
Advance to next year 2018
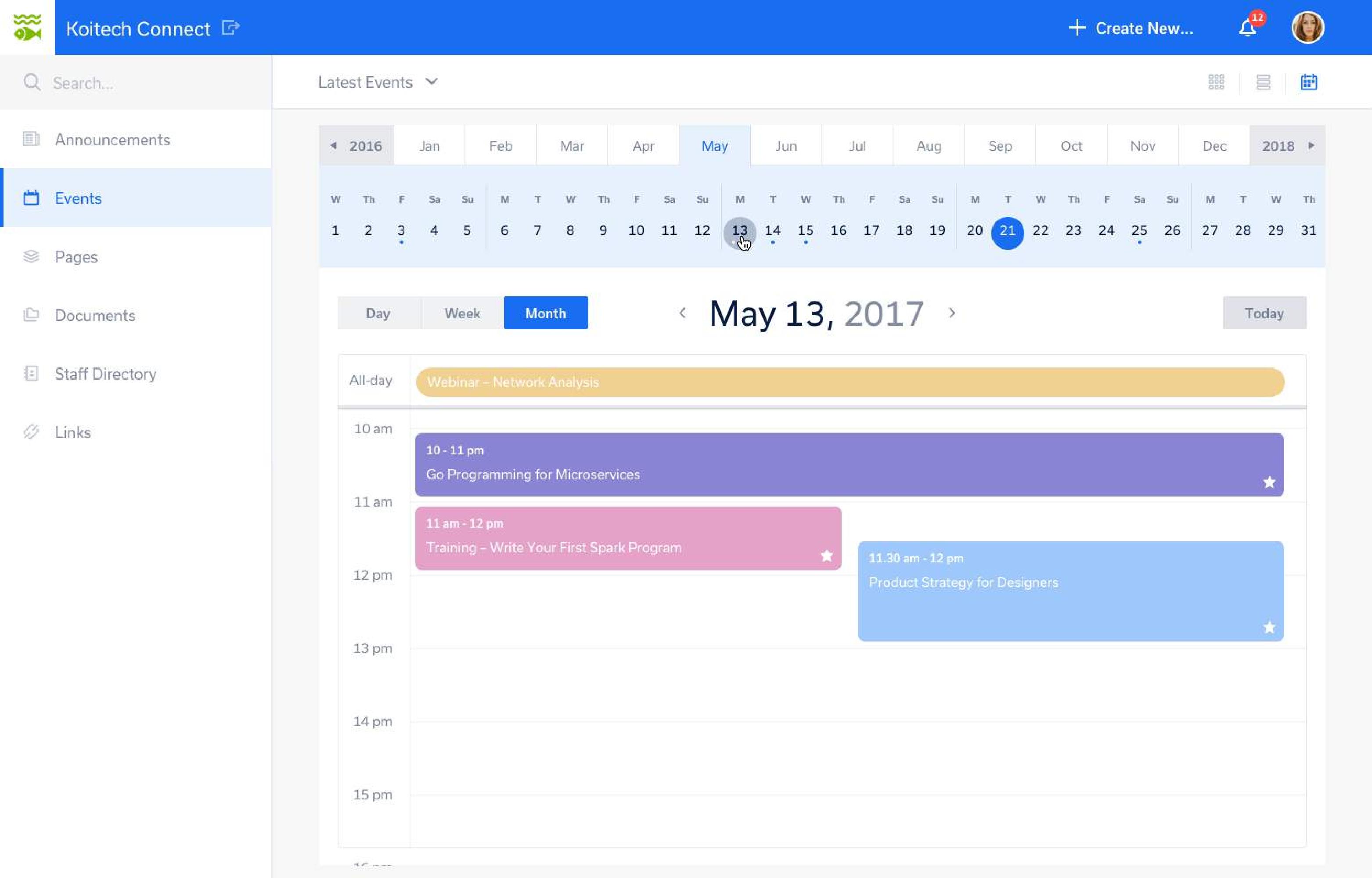pos(1287,146)
